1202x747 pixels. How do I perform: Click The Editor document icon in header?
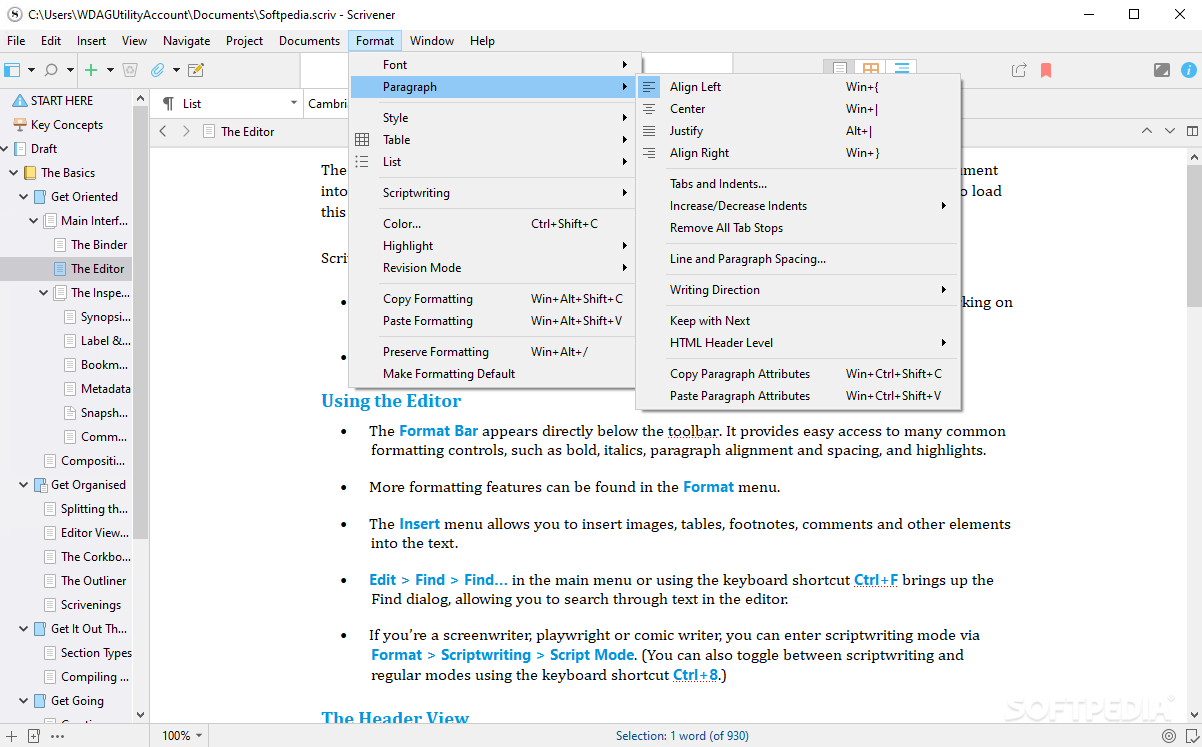[x=209, y=131]
